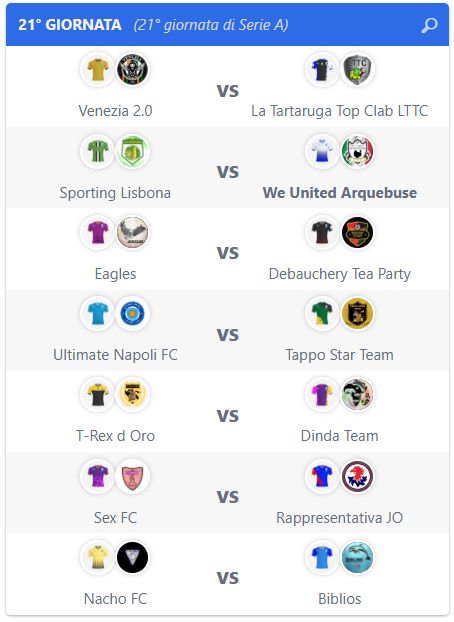Open We United Arquebuse tricolor crest
This screenshot has width=454, height=622.
click(357, 152)
